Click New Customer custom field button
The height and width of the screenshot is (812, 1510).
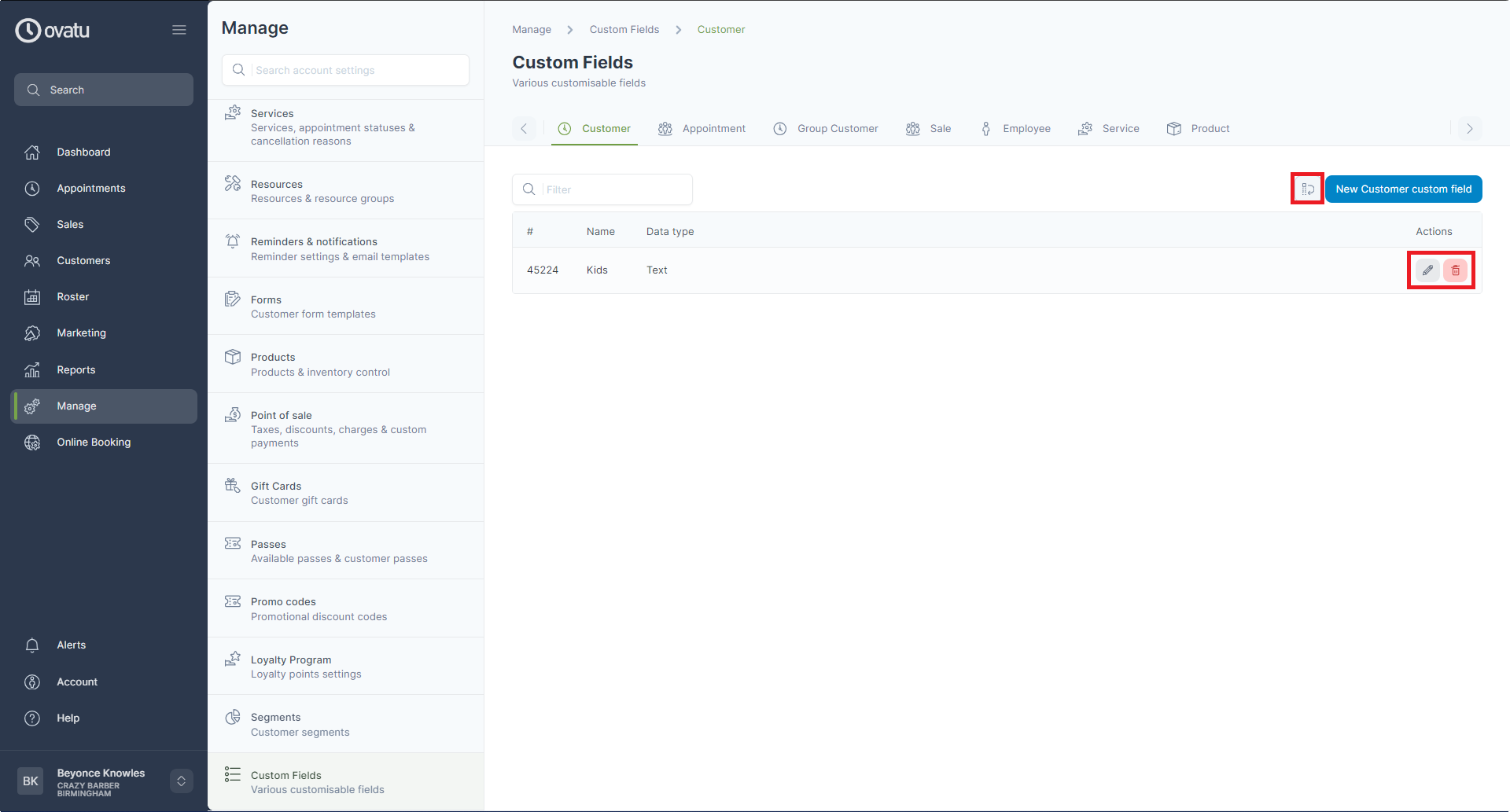tap(1404, 189)
